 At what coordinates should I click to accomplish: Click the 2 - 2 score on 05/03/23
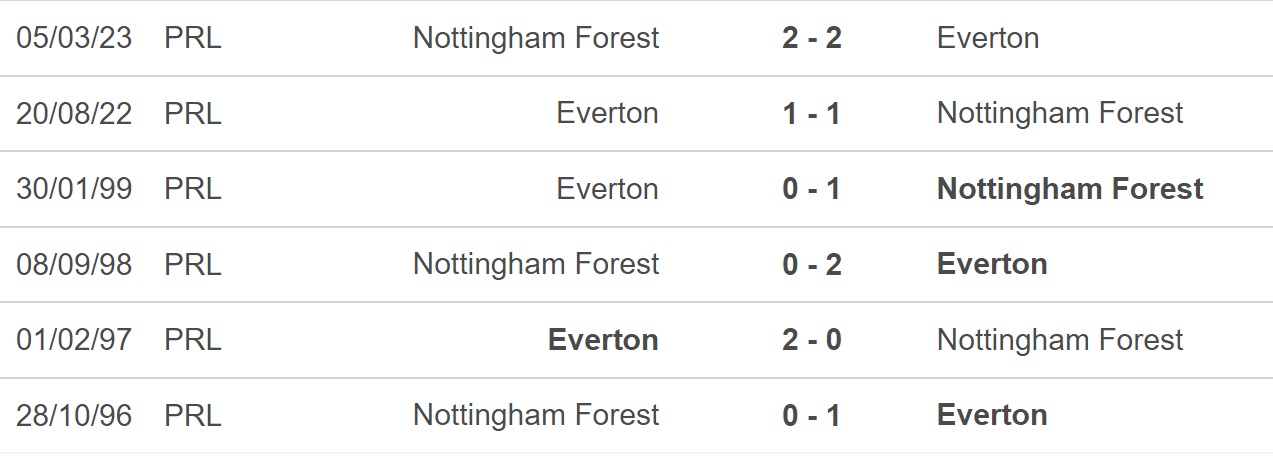click(812, 38)
